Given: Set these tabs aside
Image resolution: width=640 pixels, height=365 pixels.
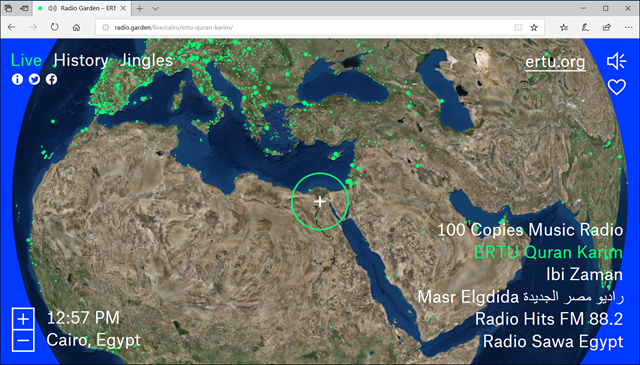Looking at the screenshot, I should (24, 8).
